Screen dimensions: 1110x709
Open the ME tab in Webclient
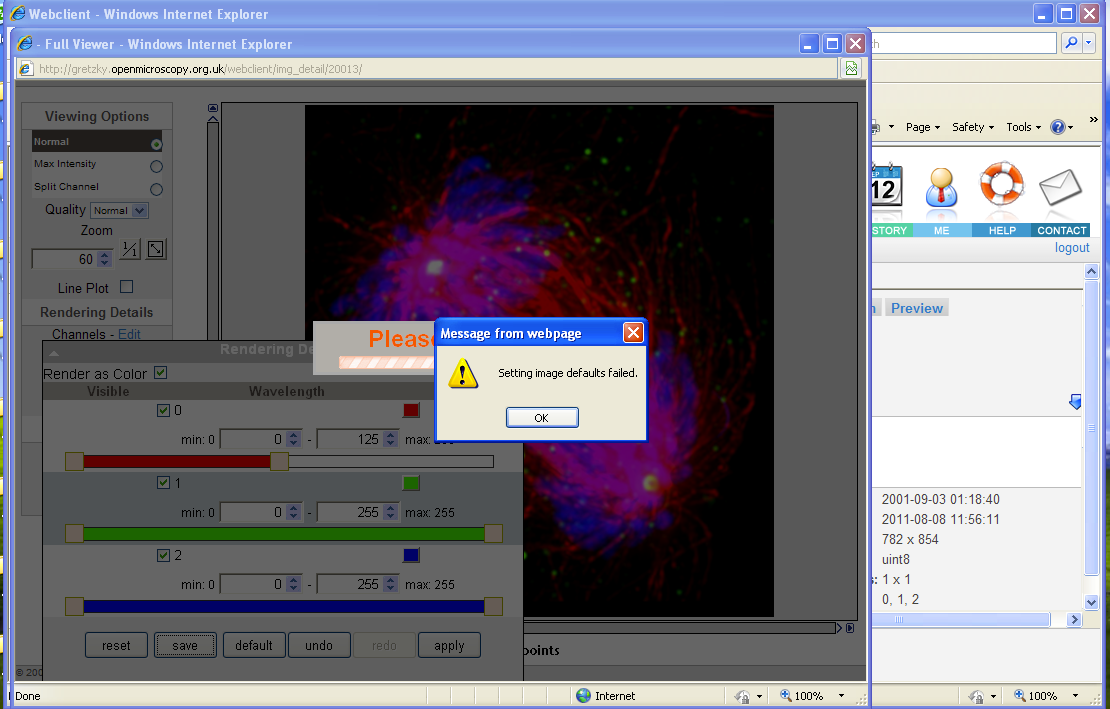tap(942, 230)
